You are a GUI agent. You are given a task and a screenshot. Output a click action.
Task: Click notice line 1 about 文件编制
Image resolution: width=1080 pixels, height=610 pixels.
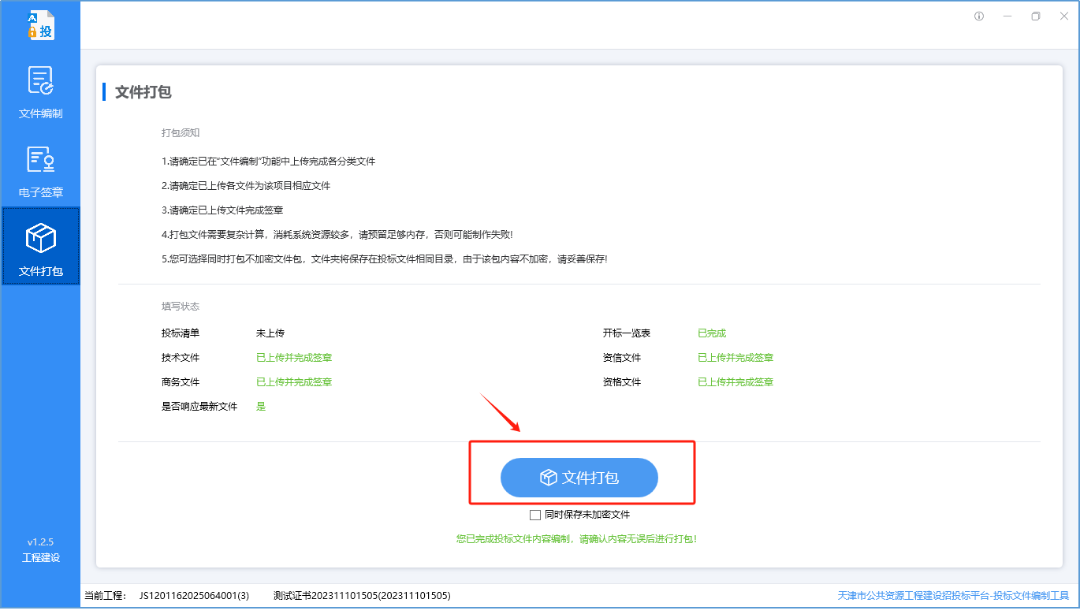(x=268, y=162)
